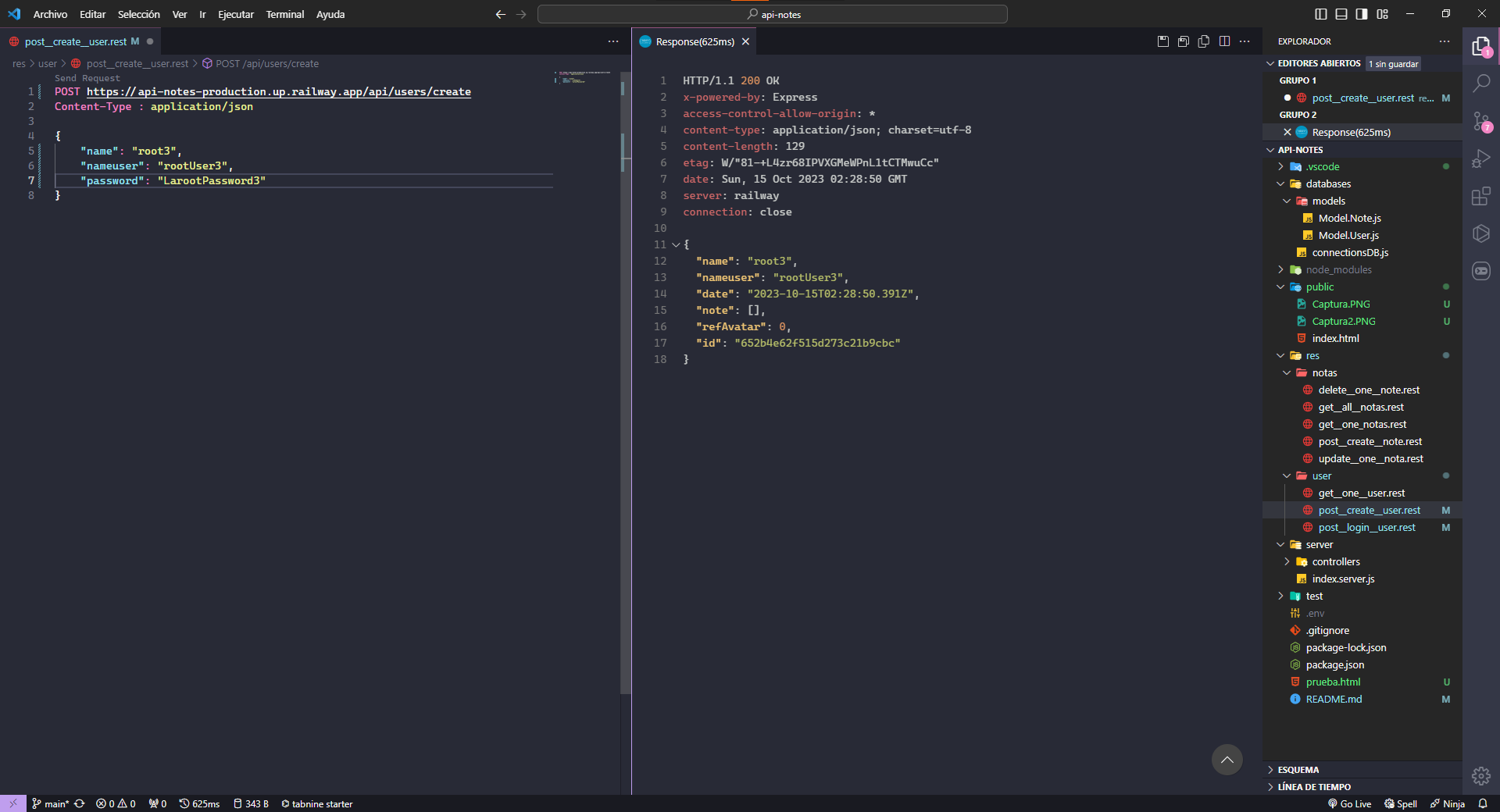Open the Run and Debug view

(1480, 158)
